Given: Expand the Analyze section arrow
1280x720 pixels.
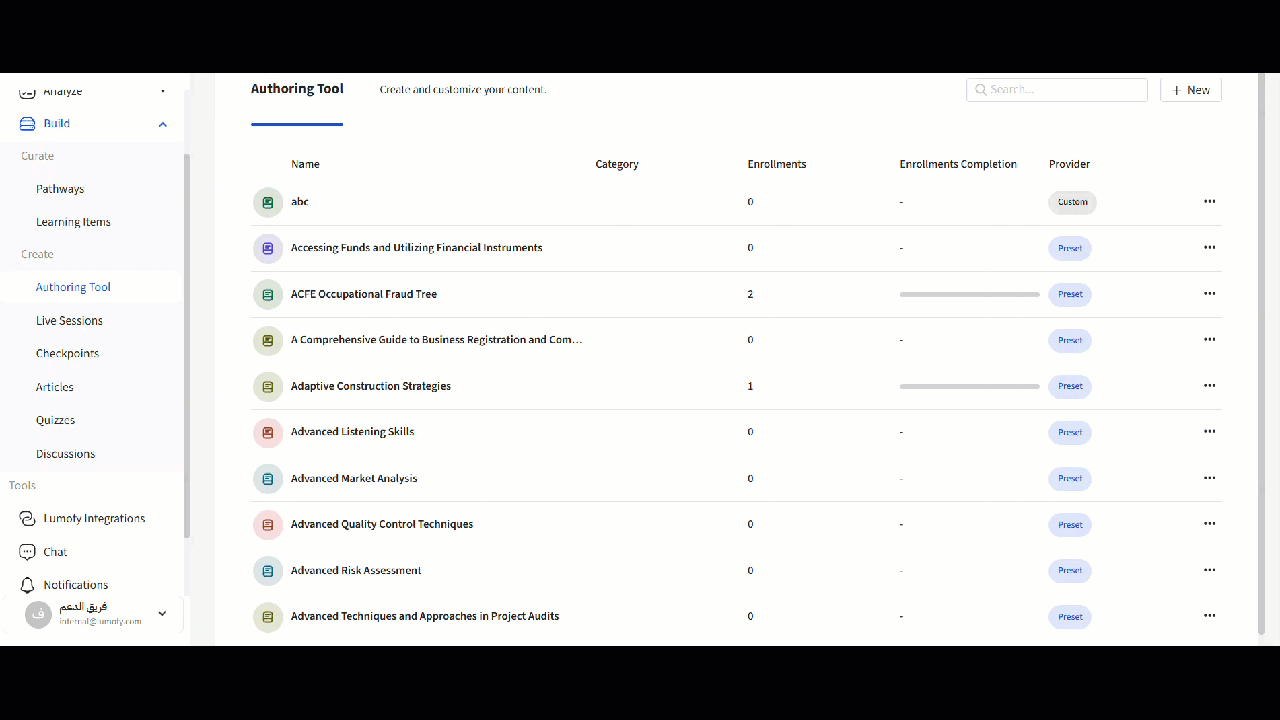Looking at the screenshot, I should point(163,92).
